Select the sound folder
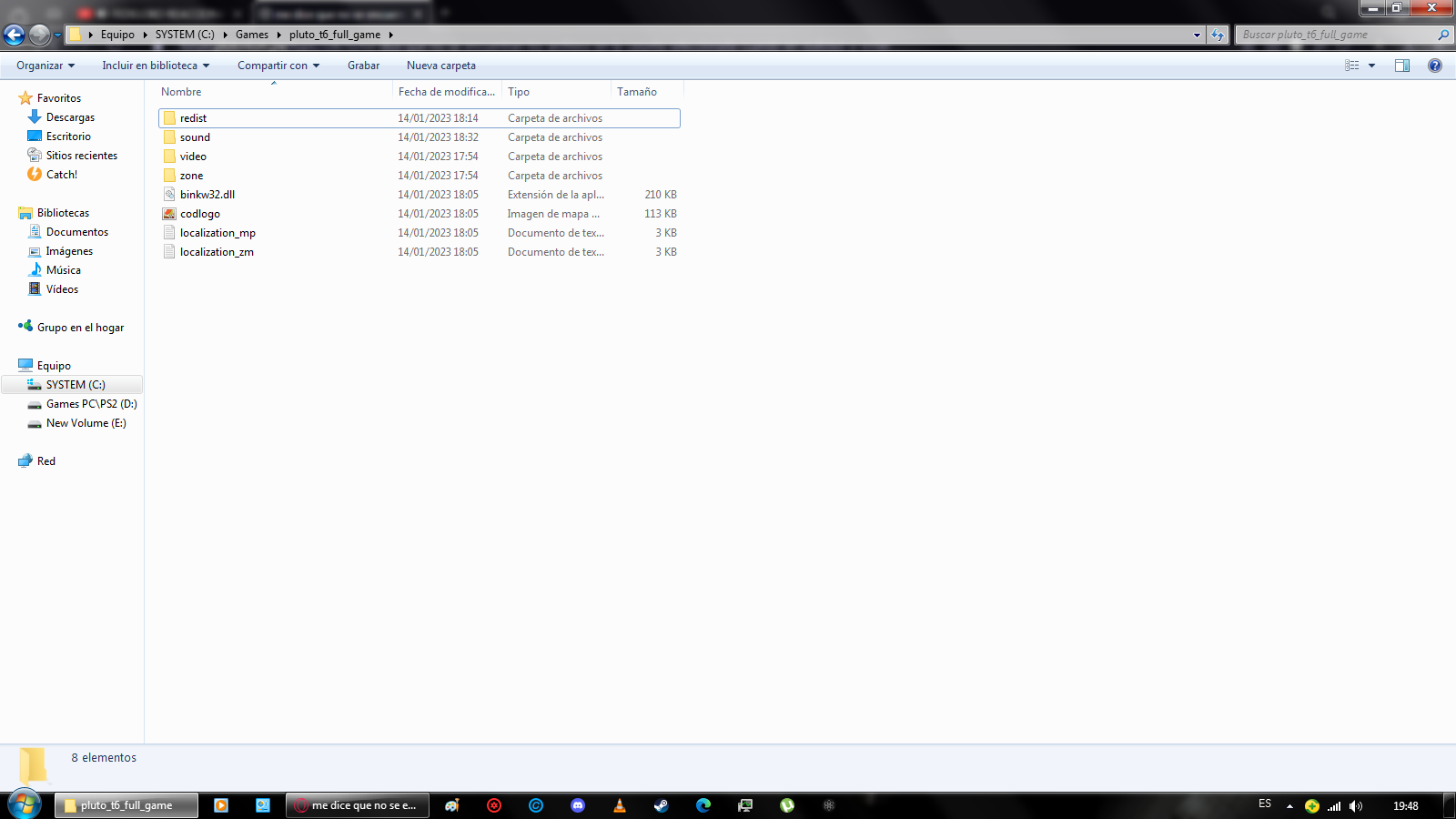Image resolution: width=1456 pixels, height=819 pixels. tap(420, 137)
